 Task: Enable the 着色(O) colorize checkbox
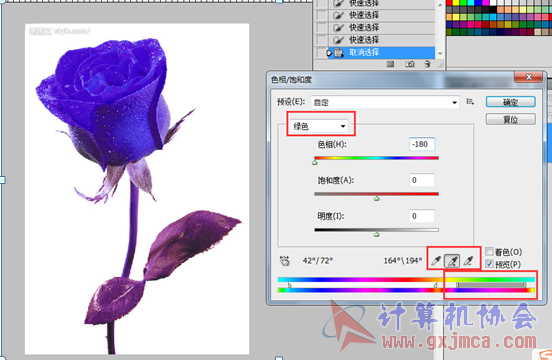pyautogui.click(x=489, y=251)
